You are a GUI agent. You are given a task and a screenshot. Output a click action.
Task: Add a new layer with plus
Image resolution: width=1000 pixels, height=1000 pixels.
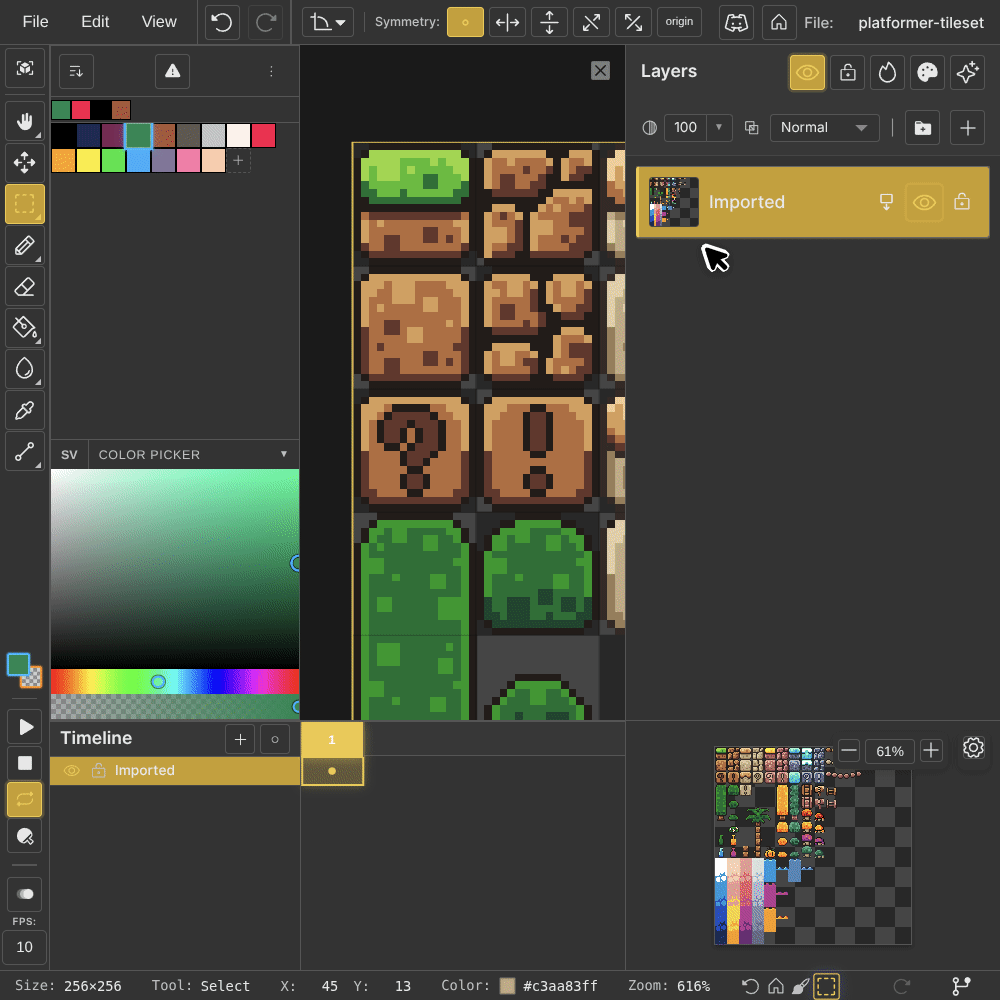pos(967,128)
